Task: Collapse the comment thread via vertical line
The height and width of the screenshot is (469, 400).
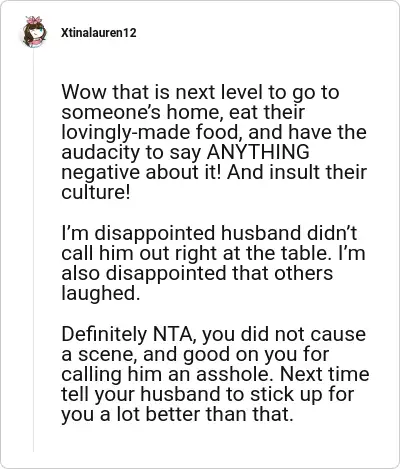Action: point(33,250)
